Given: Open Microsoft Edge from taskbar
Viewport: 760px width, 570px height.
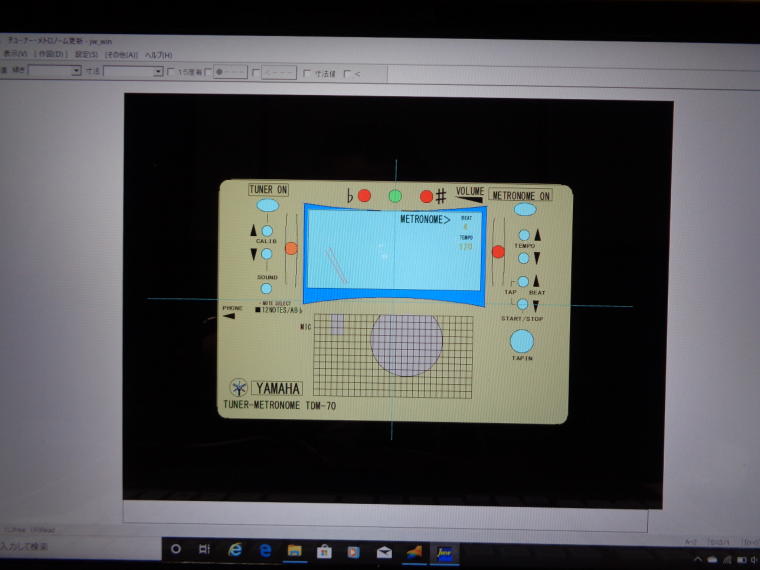Looking at the screenshot, I should pos(265,550).
